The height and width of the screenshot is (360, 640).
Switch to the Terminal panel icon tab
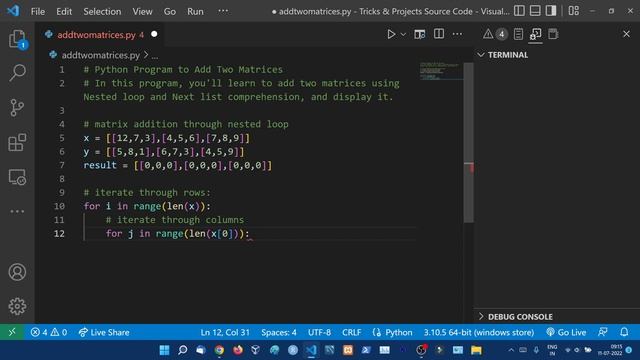click(553, 34)
